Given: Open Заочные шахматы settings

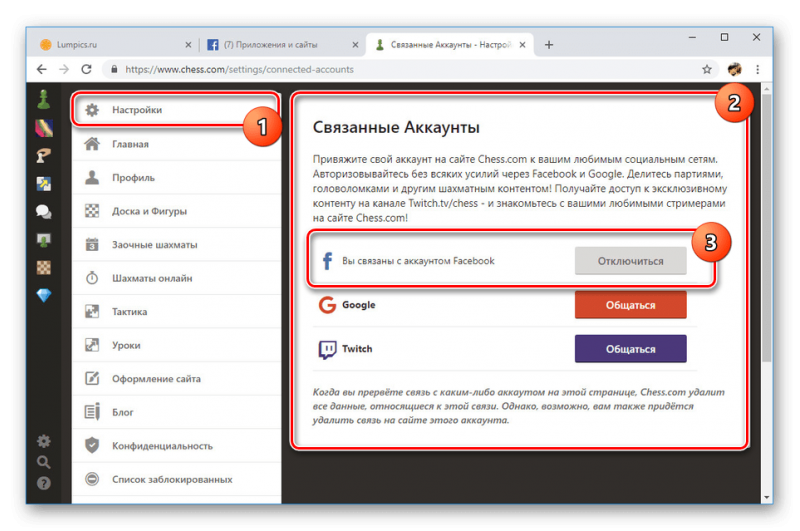Looking at the screenshot, I should tap(177, 245).
